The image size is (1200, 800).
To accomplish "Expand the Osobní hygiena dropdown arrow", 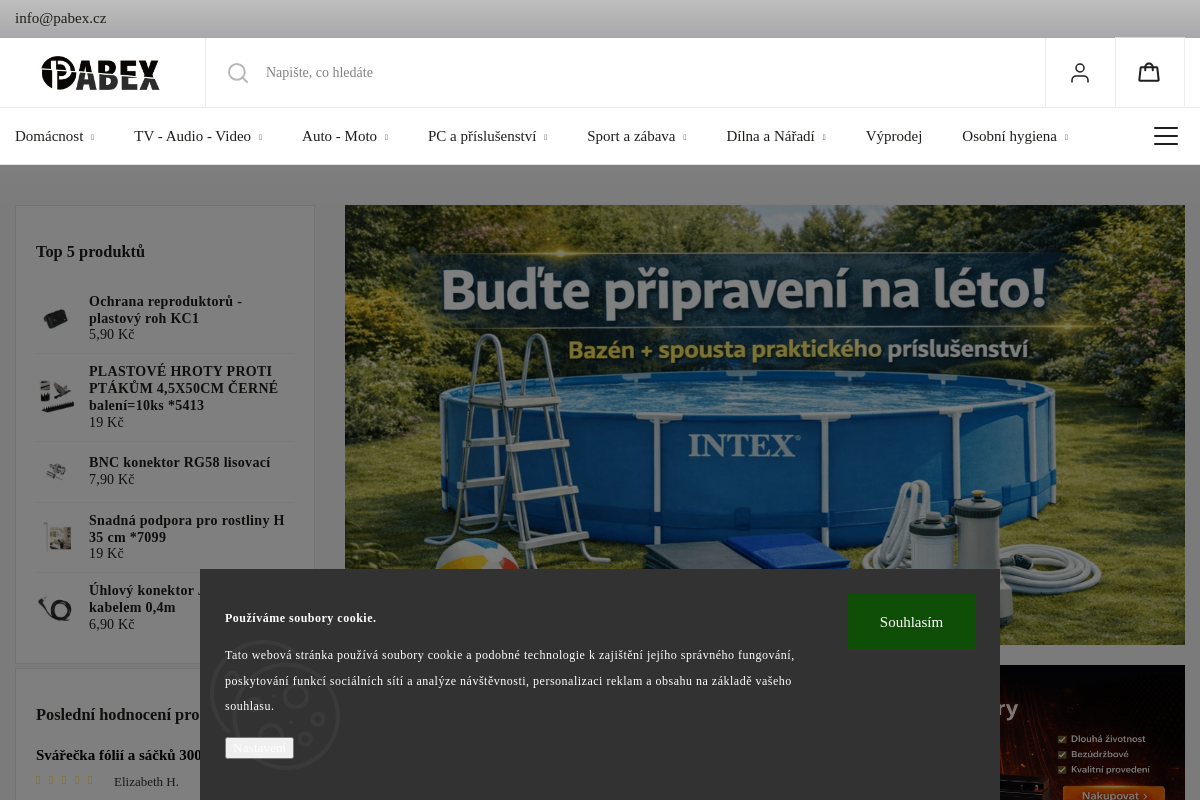I will click(1066, 137).
